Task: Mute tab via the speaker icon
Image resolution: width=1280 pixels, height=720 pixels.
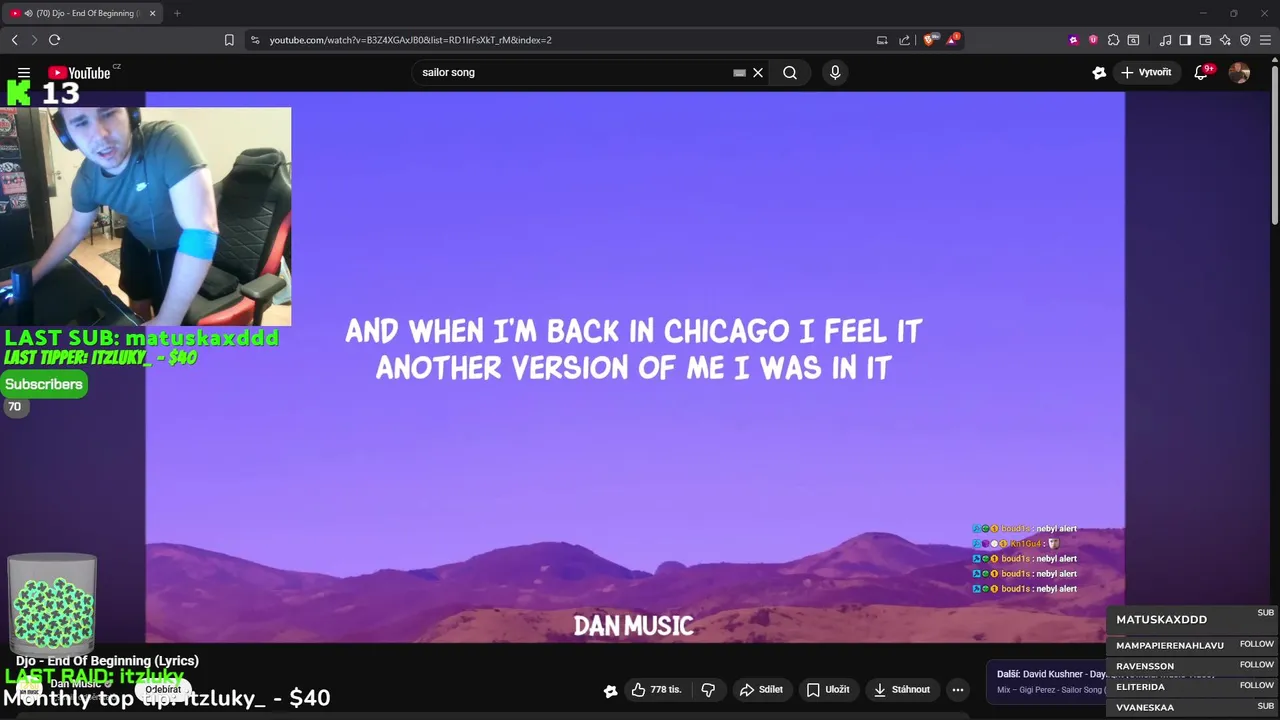Action: coord(27,13)
